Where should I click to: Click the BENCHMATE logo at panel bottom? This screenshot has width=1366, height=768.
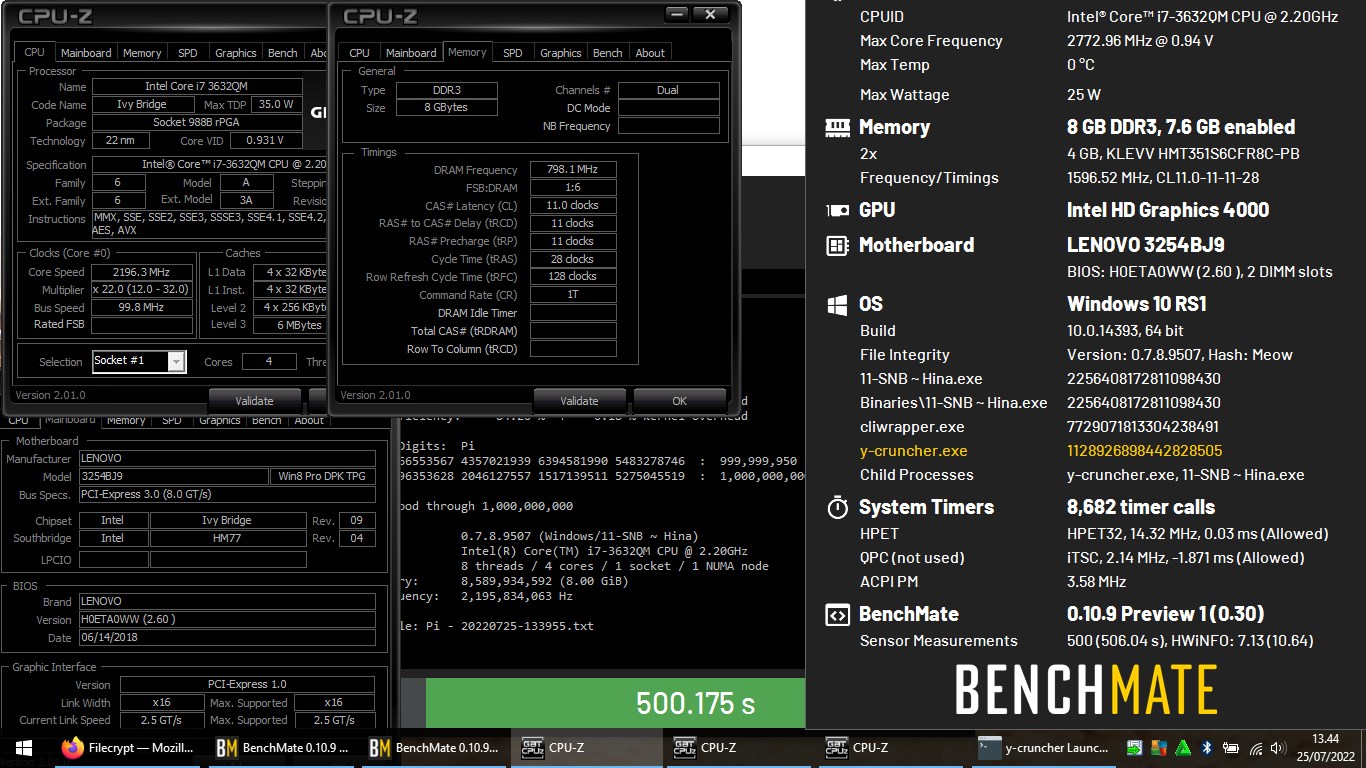pyautogui.click(x=1085, y=690)
